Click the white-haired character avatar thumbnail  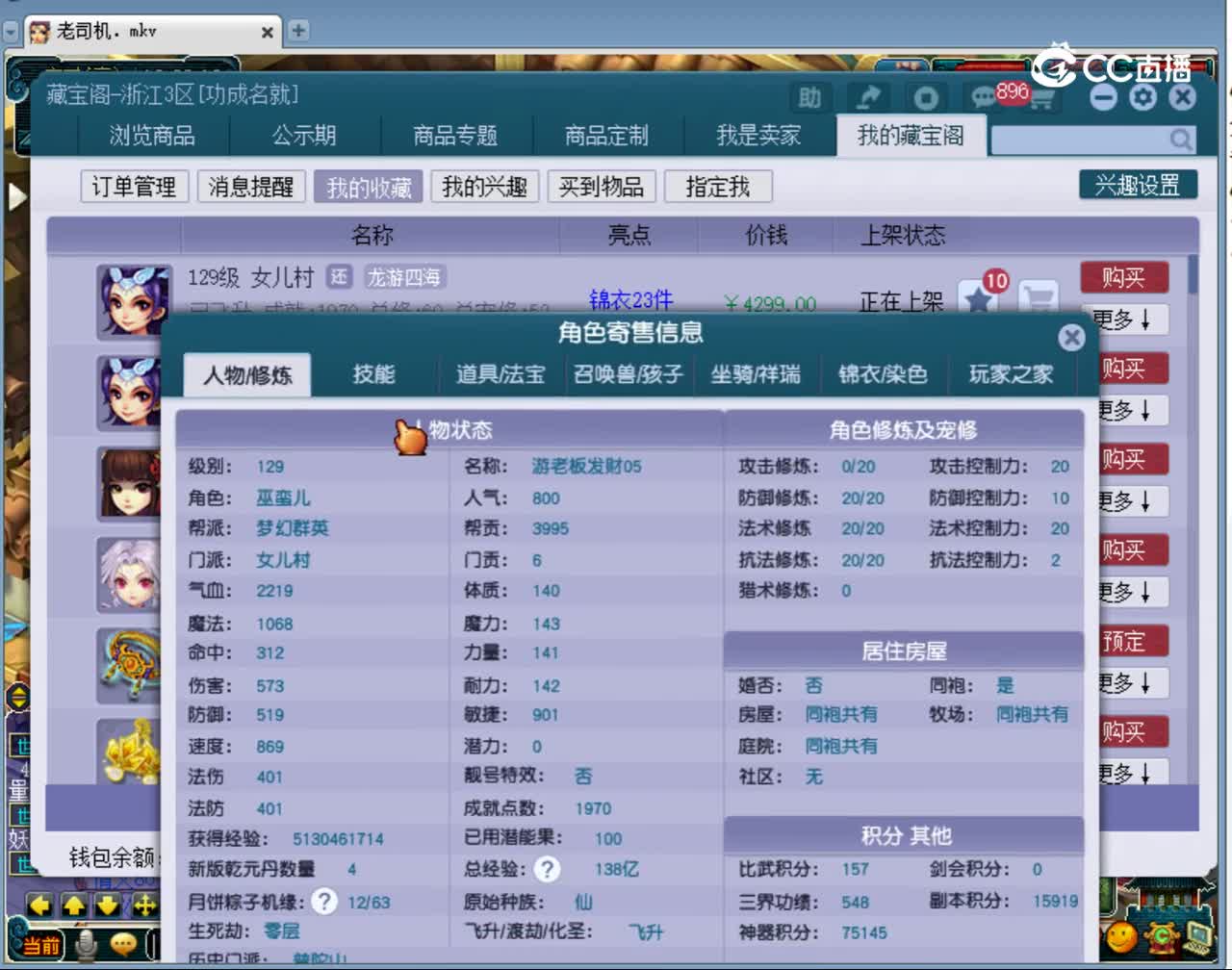click(x=129, y=574)
